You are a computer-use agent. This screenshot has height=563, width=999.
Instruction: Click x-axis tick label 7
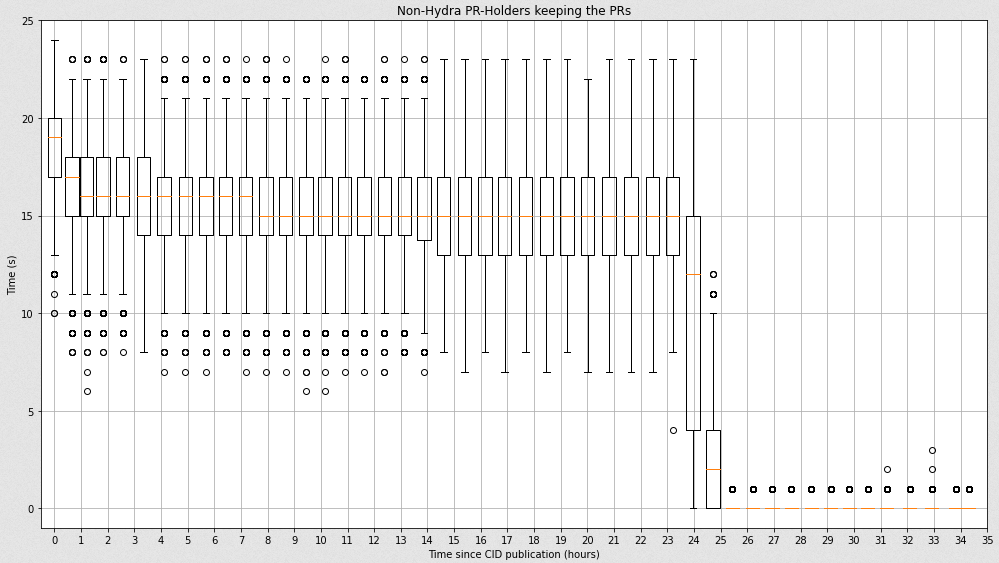[241, 540]
